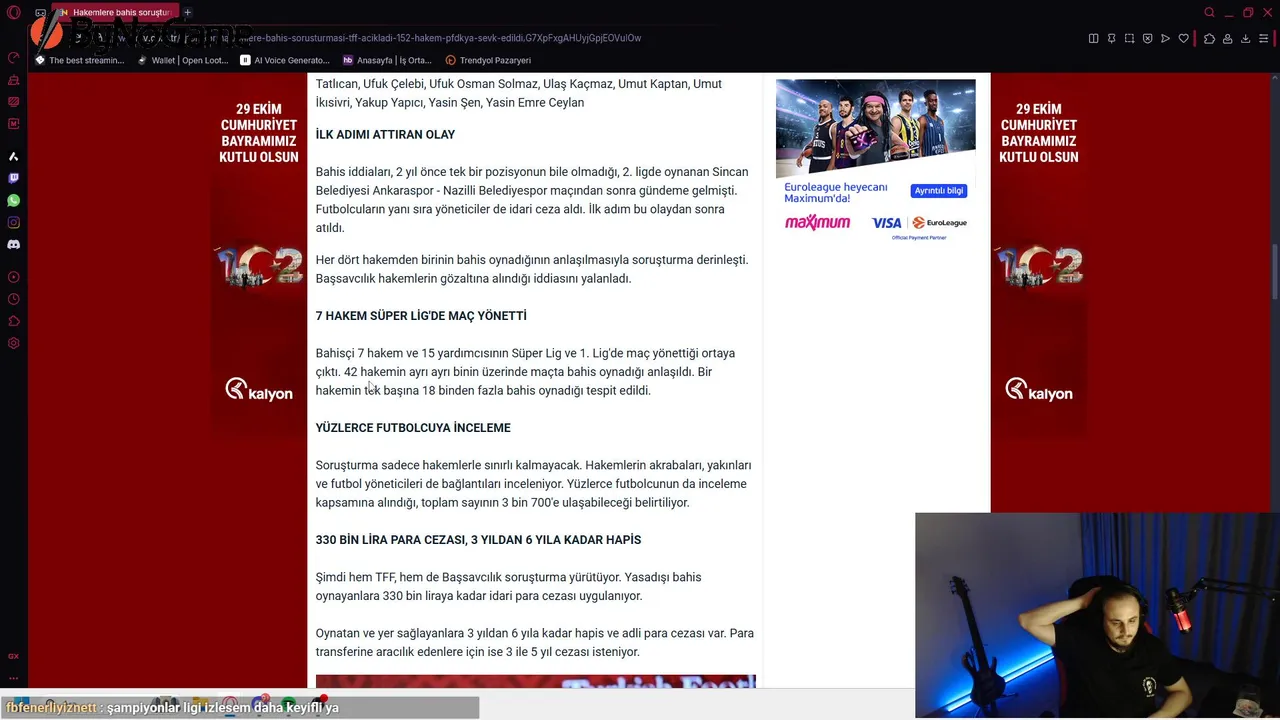Click the pinboard pin icon in address bar
This screenshot has height=720, width=1280.
coord(1111,38)
